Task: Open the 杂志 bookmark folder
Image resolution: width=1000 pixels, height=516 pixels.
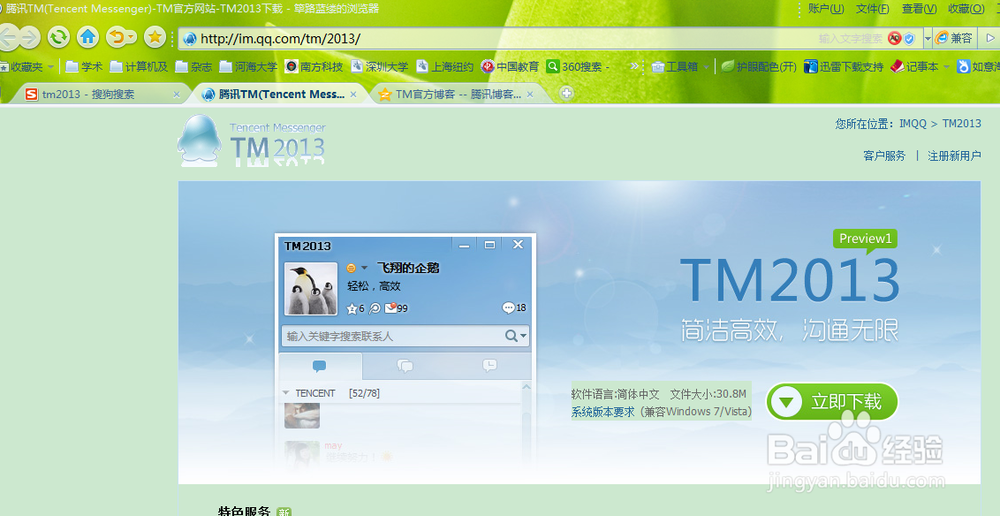Action: (x=194, y=66)
